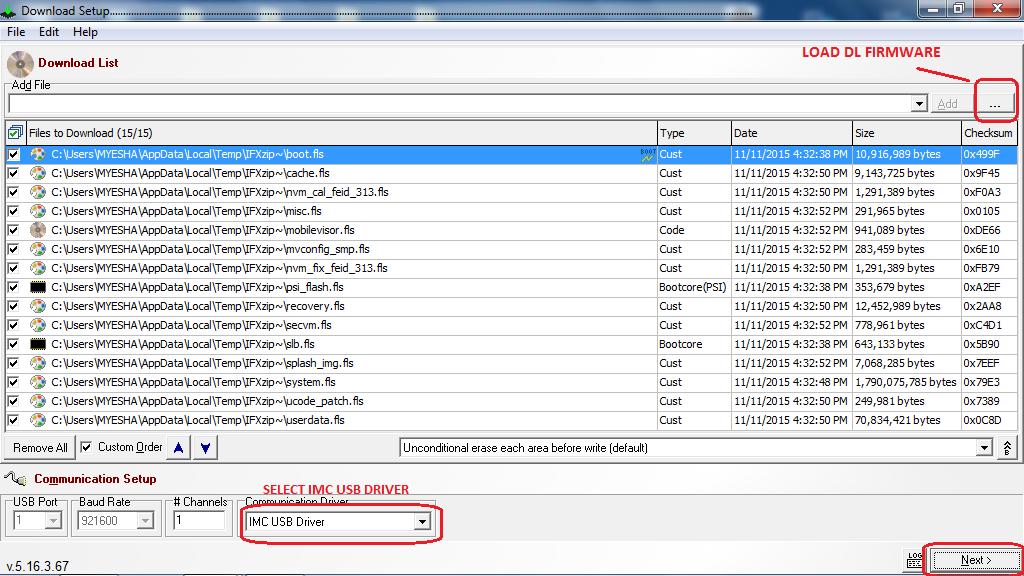Open the File menu
Image resolution: width=1024 pixels, height=576 pixels.
tap(16, 32)
